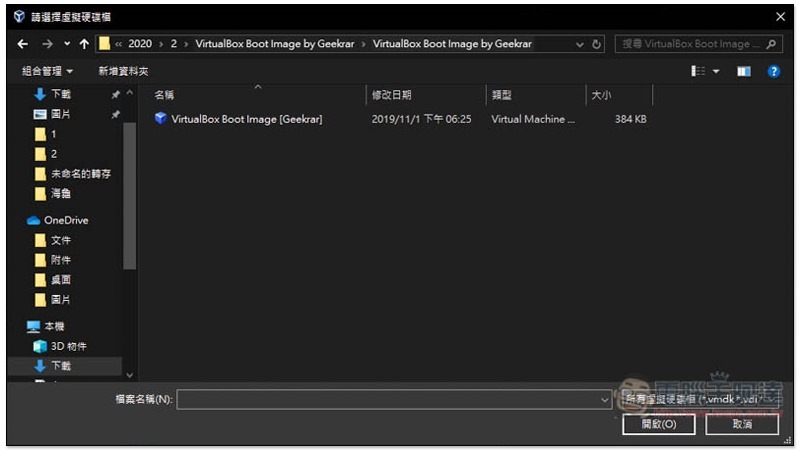
Task: Expand the address bar history dropdown
Action: coord(580,44)
